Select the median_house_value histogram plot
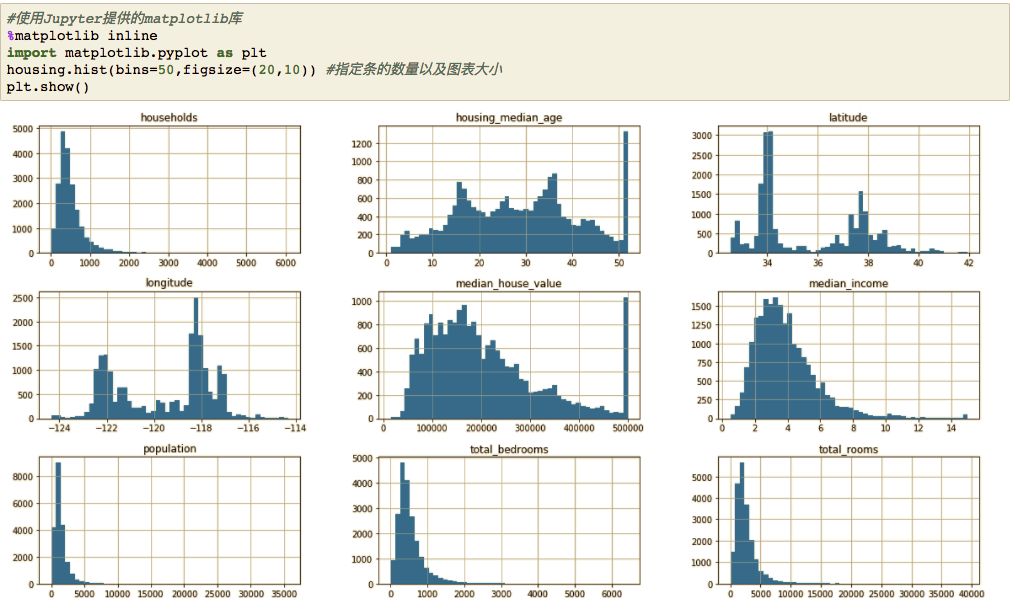Image resolution: width=1016 pixels, height=614 pixels. coord(508,356)
